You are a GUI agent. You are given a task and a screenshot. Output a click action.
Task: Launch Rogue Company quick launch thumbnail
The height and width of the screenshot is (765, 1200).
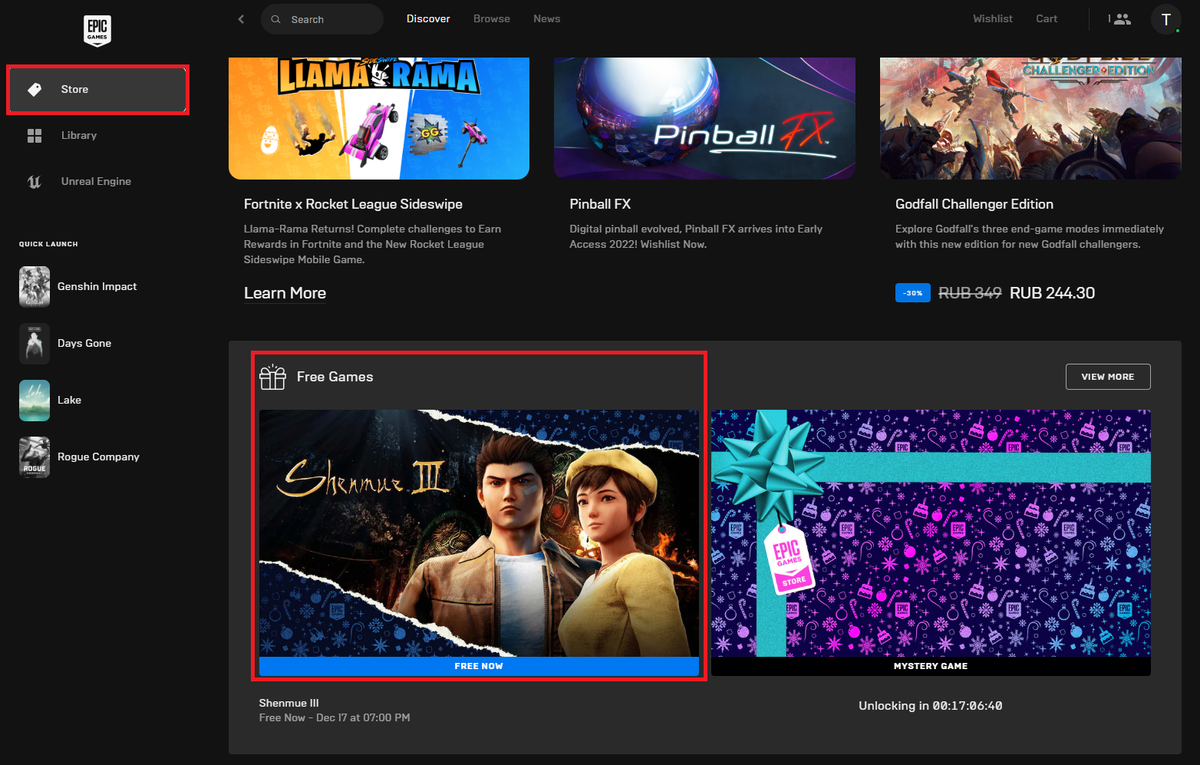[34, 457]
